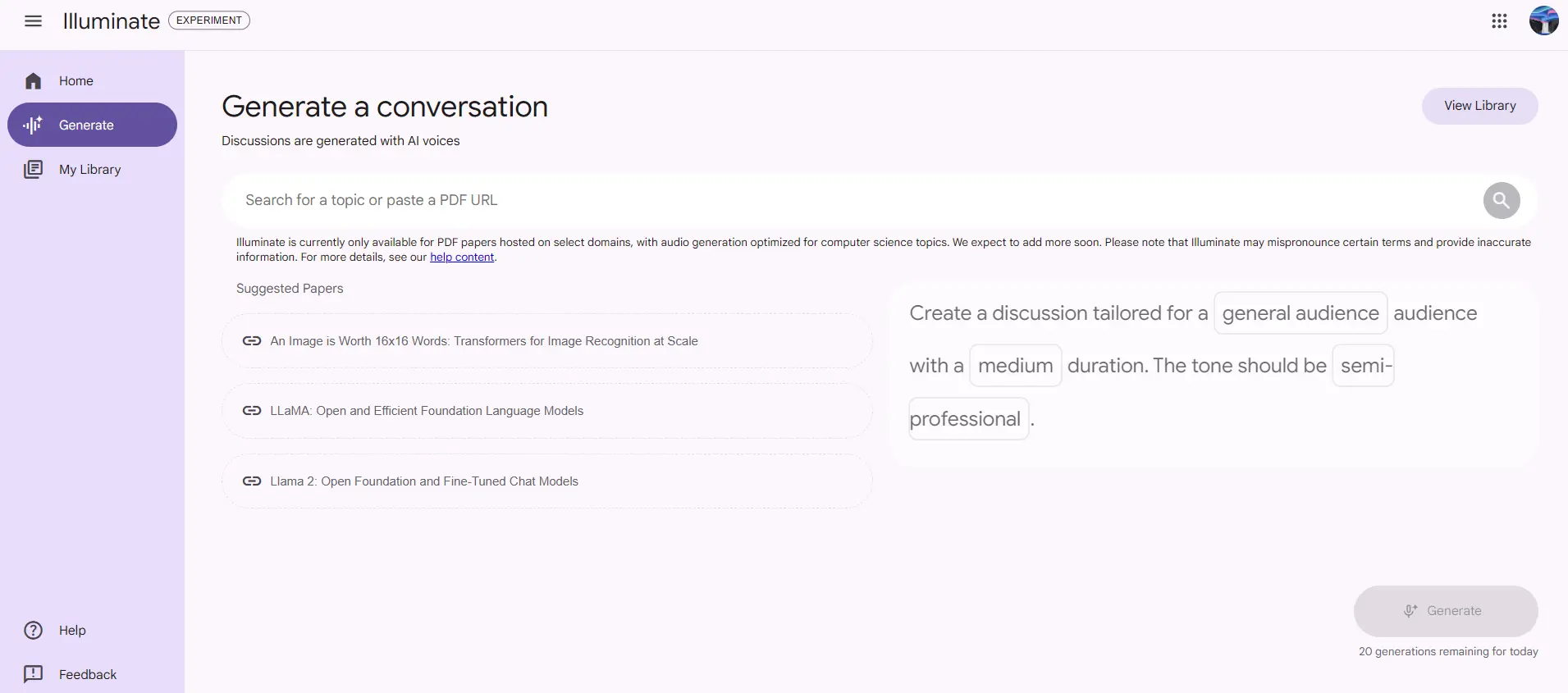
Task: Click the user profile avatar
Action: pyautogui.click(x=1543, y=21)
